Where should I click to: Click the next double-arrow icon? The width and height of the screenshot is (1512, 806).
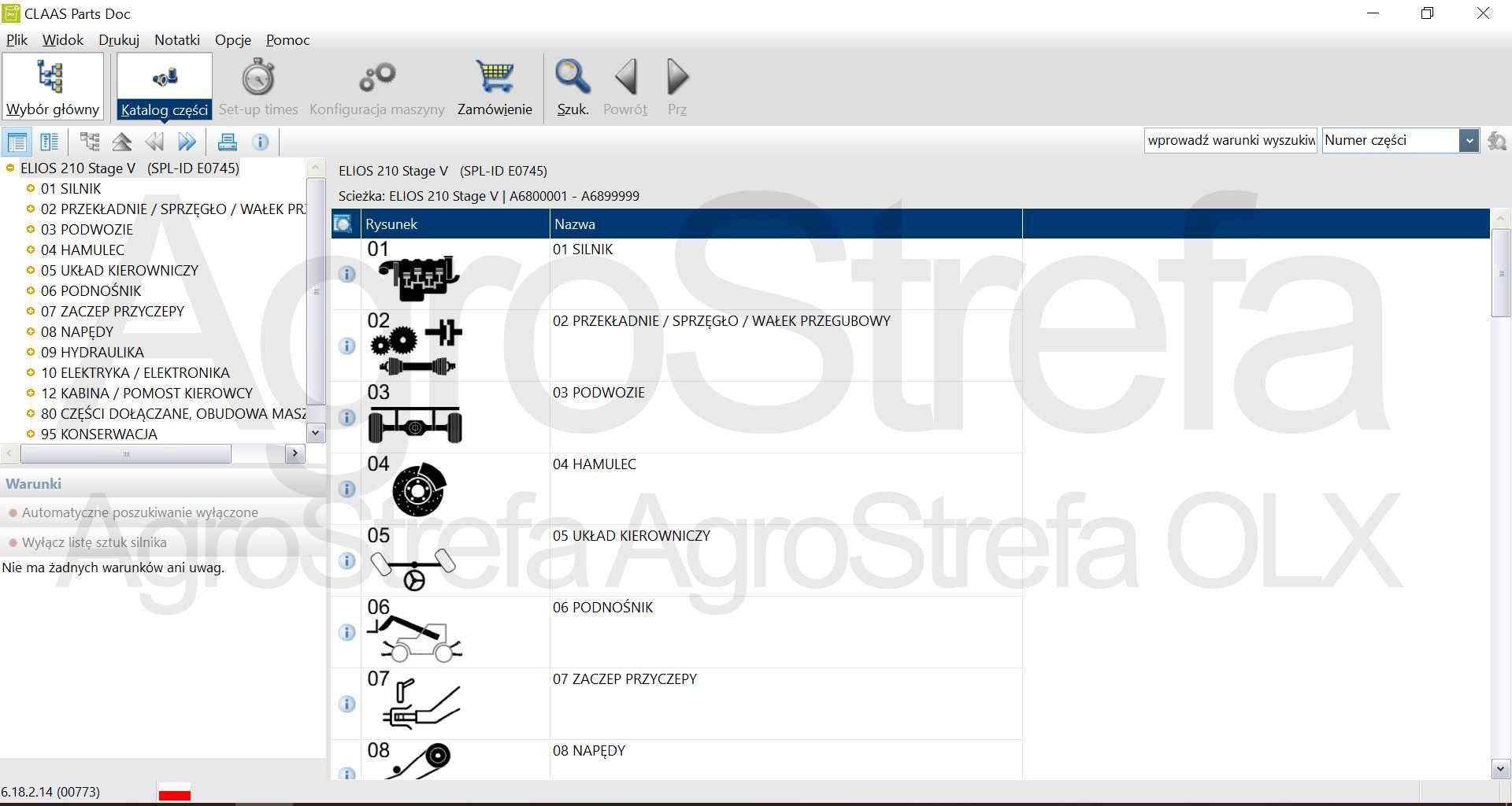pos(187,142)
